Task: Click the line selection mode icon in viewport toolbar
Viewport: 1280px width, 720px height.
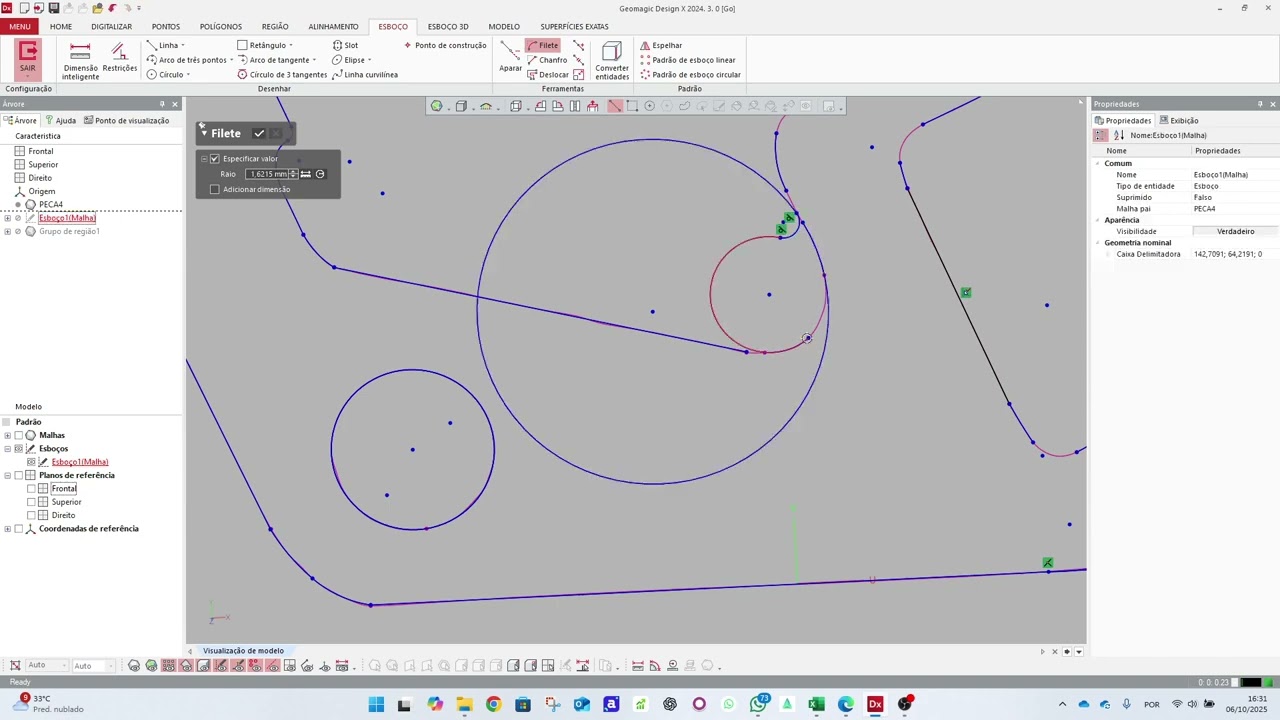Action: 615,106
